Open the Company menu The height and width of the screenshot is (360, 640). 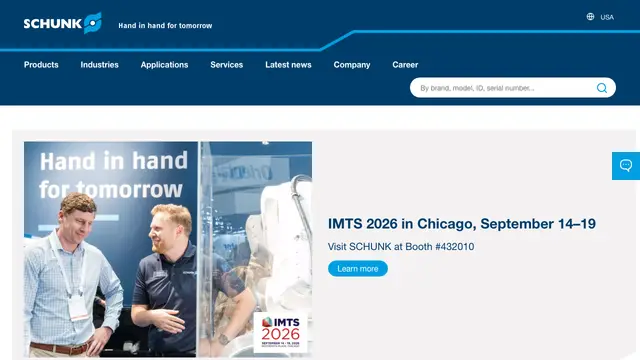352,65
